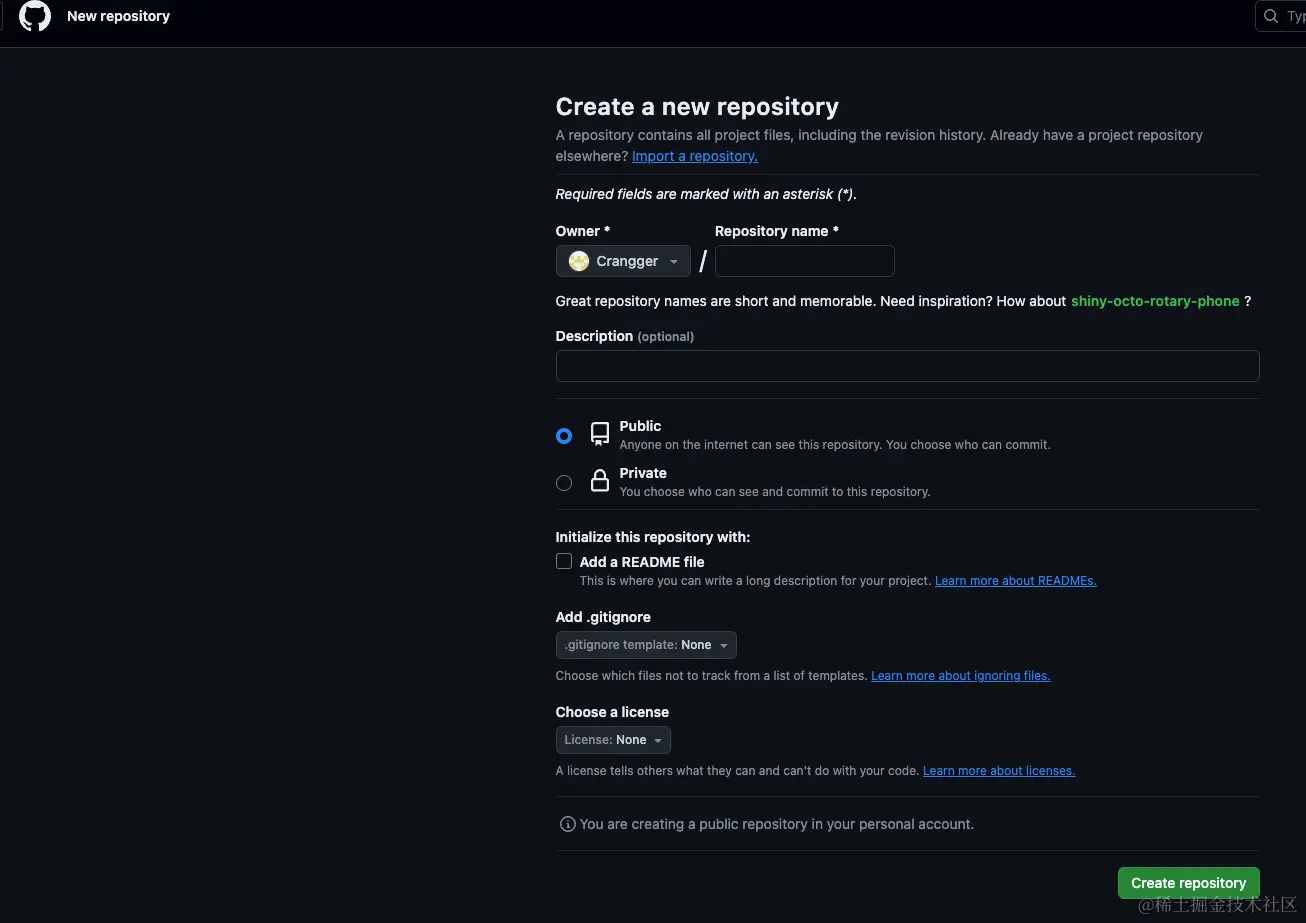Select the Public visibility radio button
The height and width of the screenshot is (923, 1306).
(564, 436)
